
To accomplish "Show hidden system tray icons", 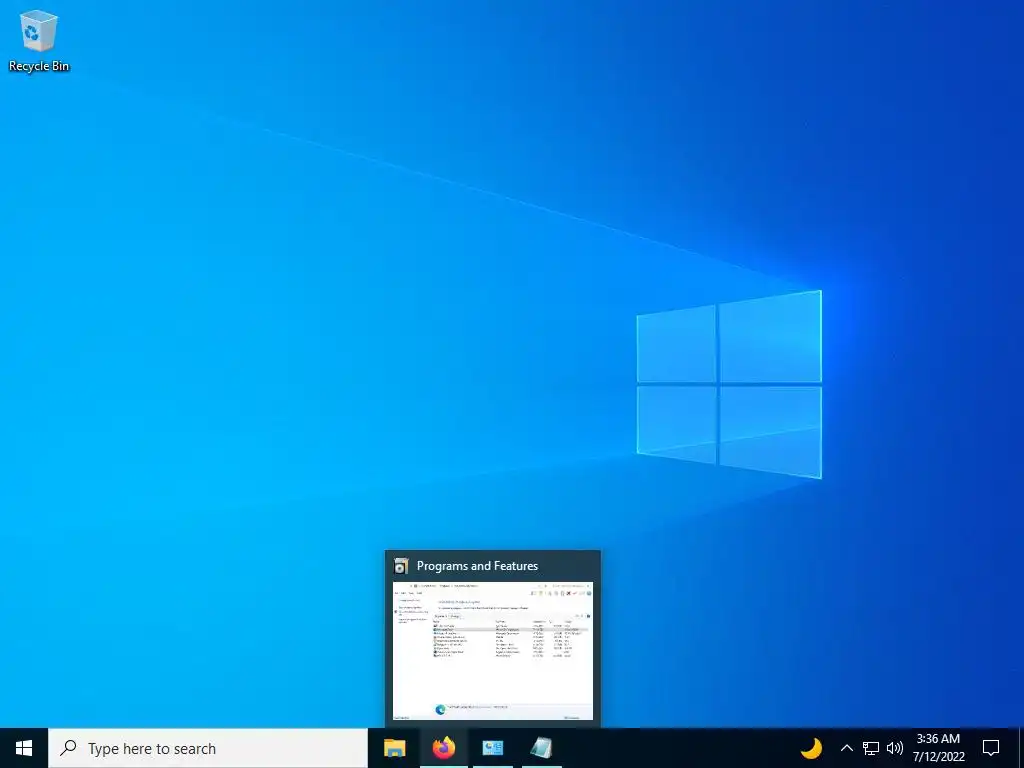I will pyautogui.click(x=846, y=748).
